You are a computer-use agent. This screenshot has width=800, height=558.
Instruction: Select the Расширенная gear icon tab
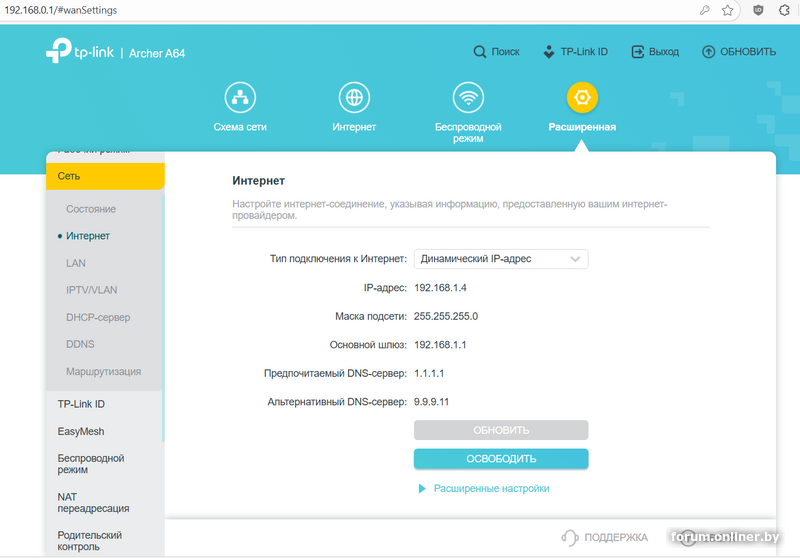[582, 97]
